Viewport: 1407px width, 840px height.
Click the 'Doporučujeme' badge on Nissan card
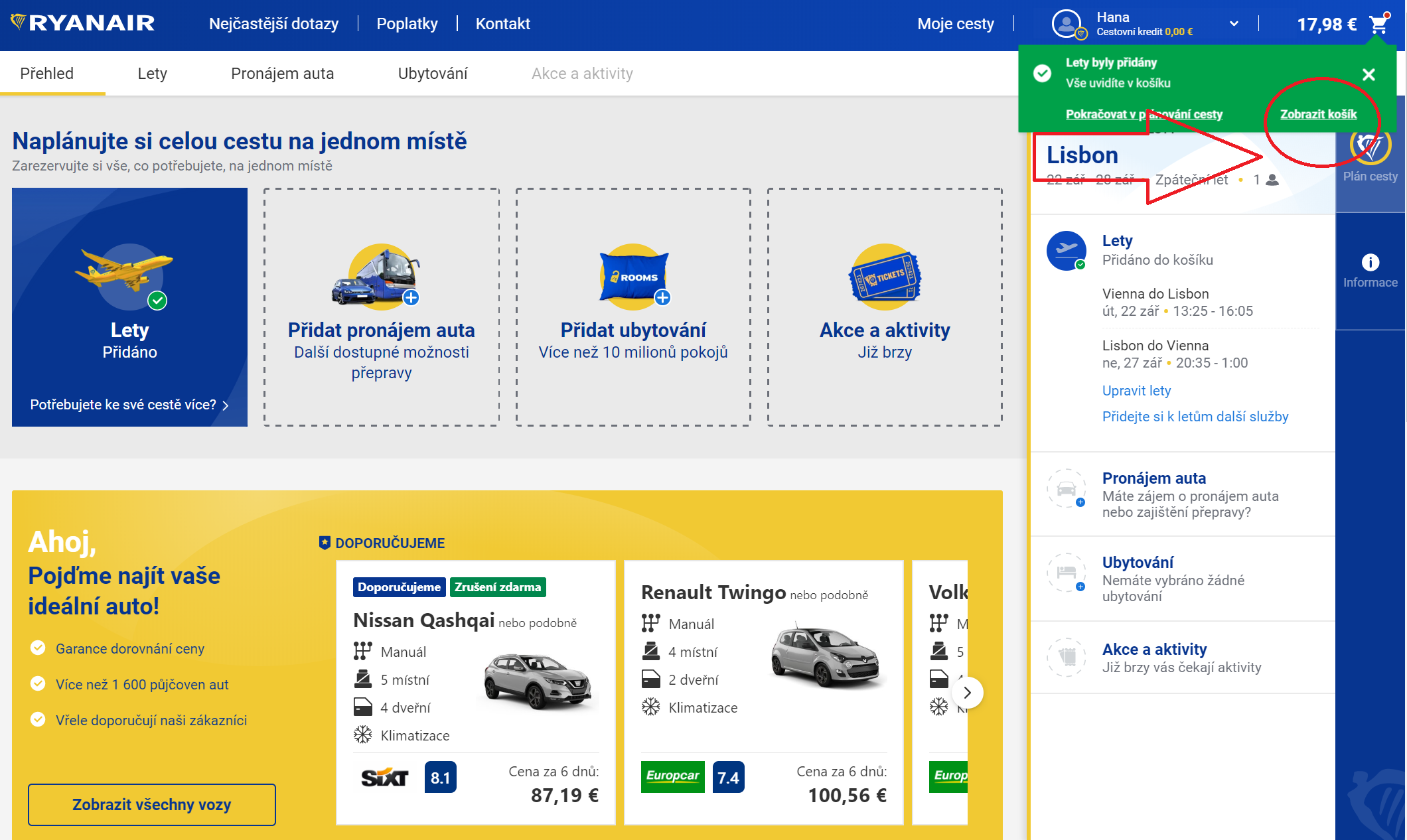click(x=399, y=587)
